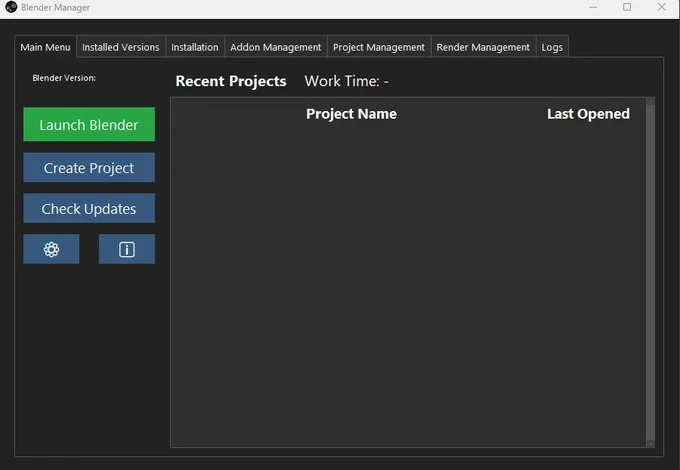Click the Blender Version label
680x470 pixels.
click(64, 78)
